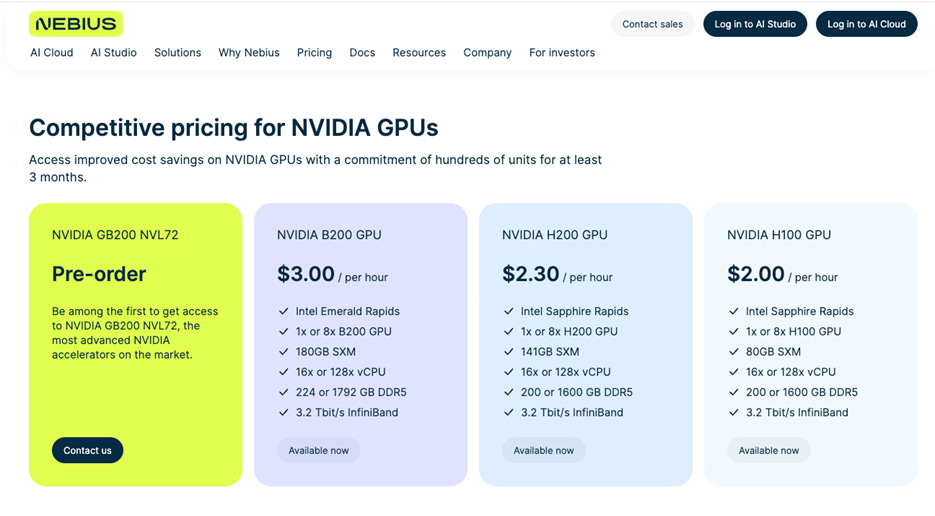This screenshot has height=516, width=935.
Task: Click the Nebius logo
Action: 76,24
